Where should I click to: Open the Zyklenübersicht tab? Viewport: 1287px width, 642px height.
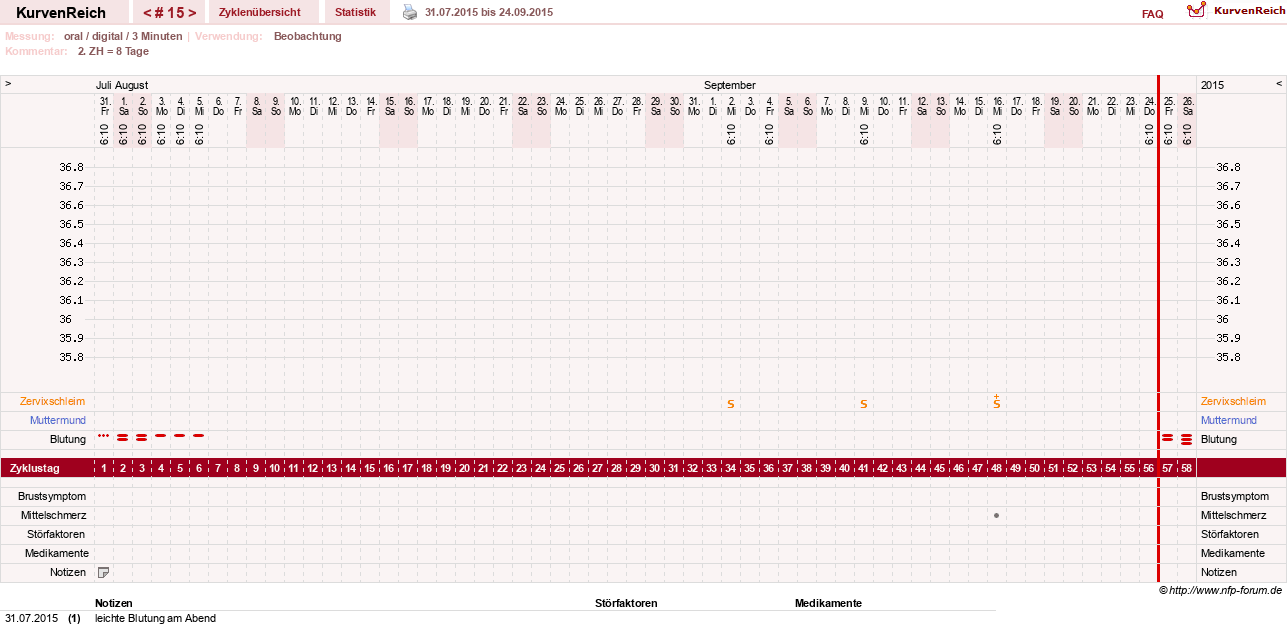tap(260, 12)
